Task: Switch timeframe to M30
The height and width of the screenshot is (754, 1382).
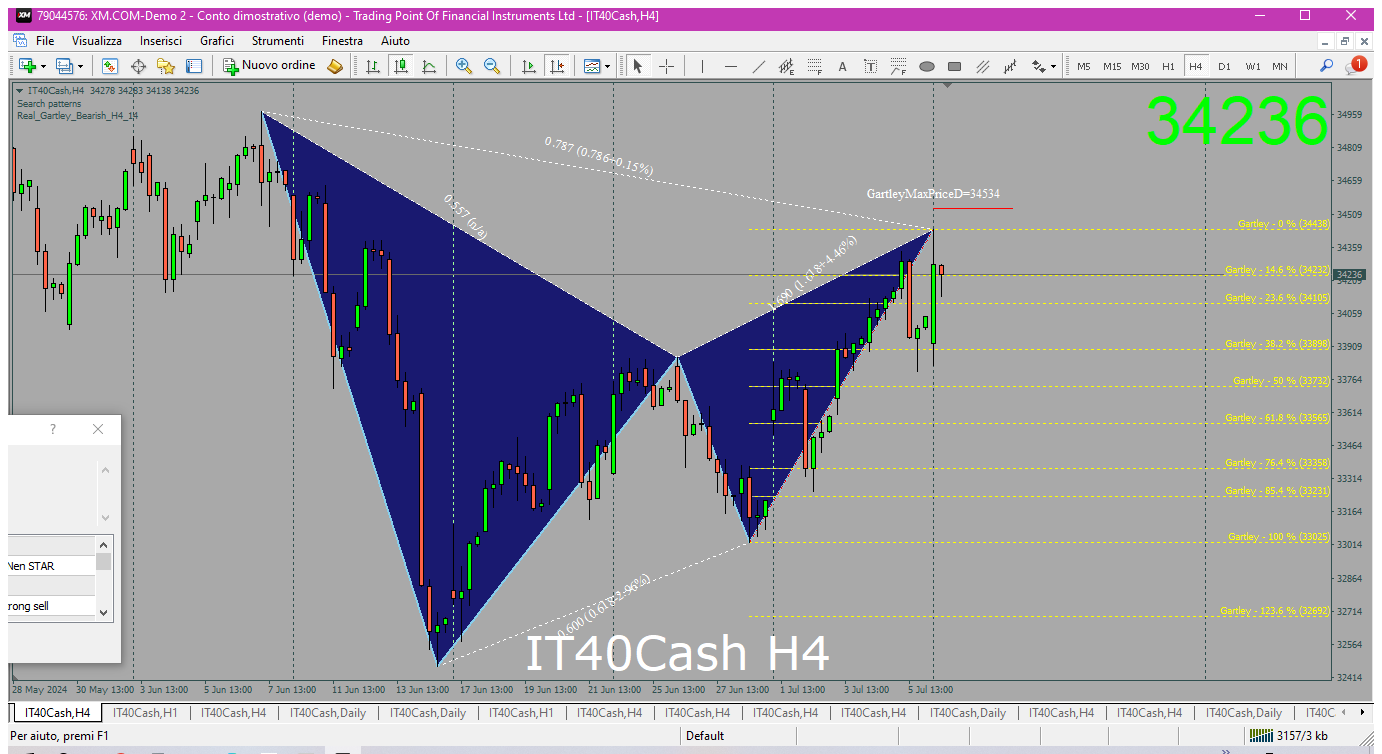Action: pyautogui.click(x=1140, y=66)
